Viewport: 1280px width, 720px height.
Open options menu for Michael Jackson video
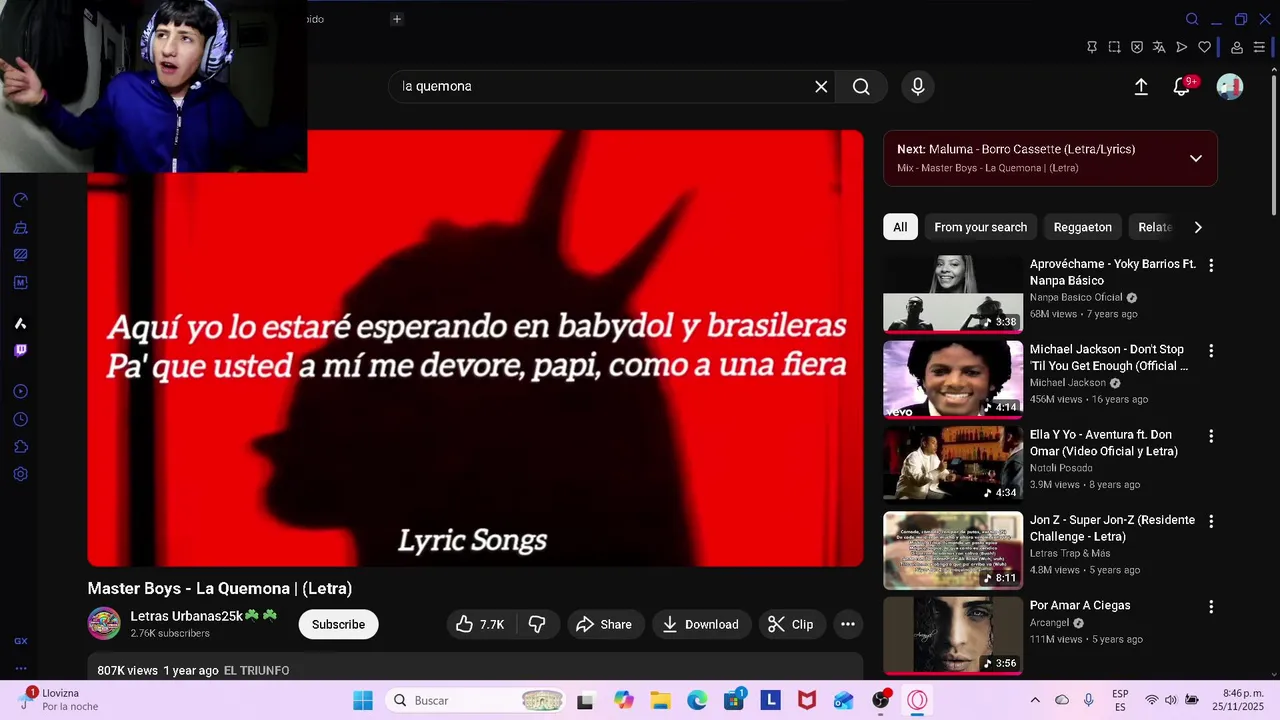(1211, 350)
